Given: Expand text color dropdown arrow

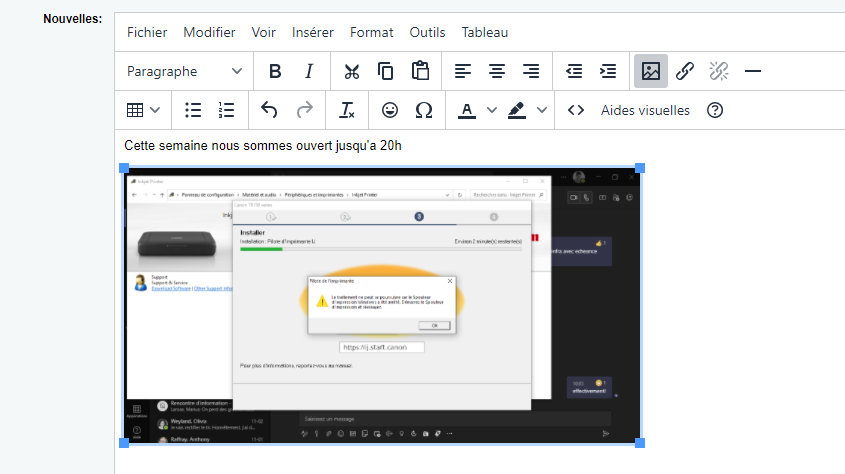Looking at the screenshot, I should point(491,110).
